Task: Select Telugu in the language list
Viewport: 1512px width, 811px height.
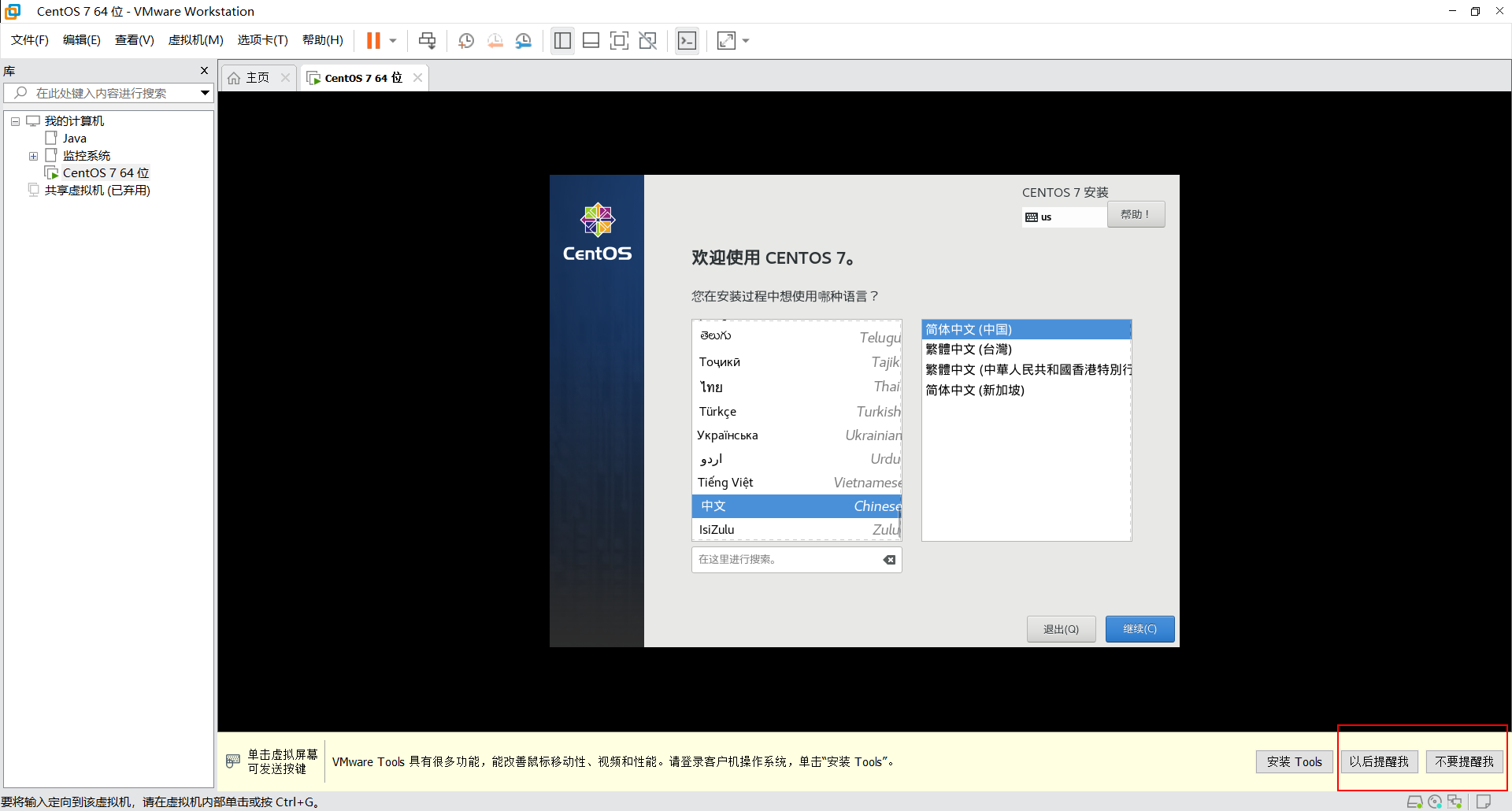Action: pyautogui.click(x=797, y=337)
